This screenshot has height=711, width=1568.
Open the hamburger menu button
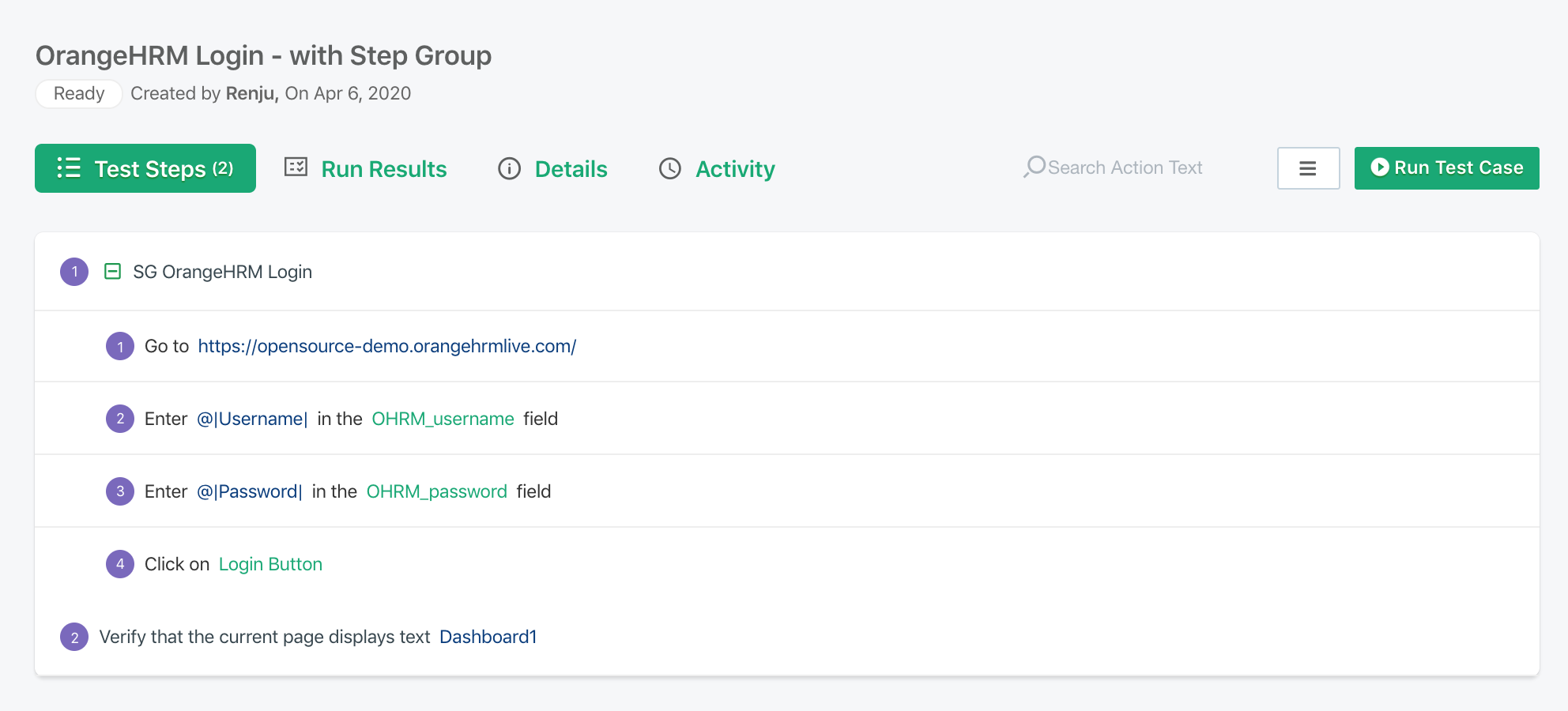coord(1308,168)
